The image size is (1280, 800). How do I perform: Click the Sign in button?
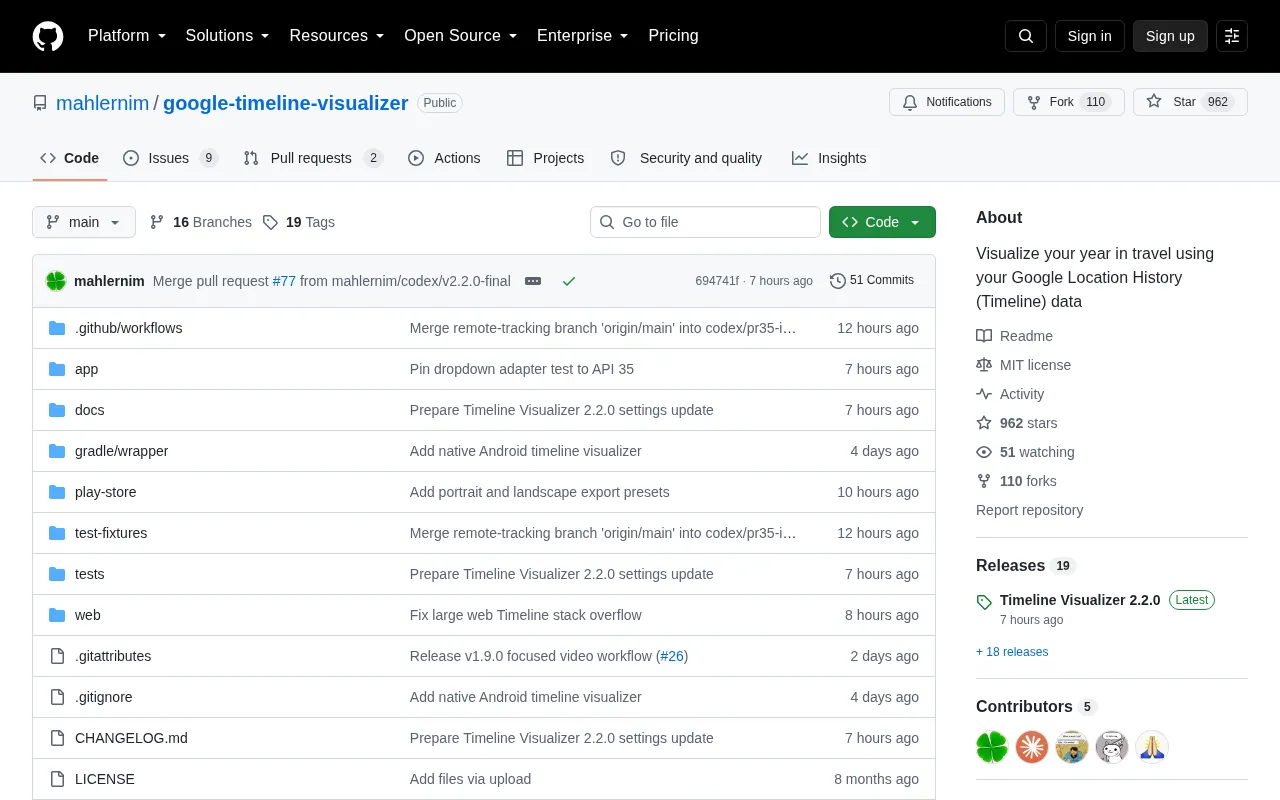[1089, 36]
